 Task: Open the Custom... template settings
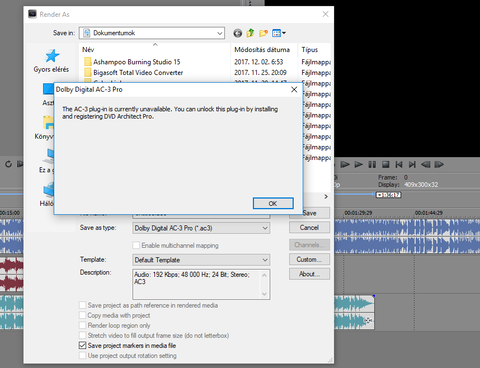pos(309,259)
